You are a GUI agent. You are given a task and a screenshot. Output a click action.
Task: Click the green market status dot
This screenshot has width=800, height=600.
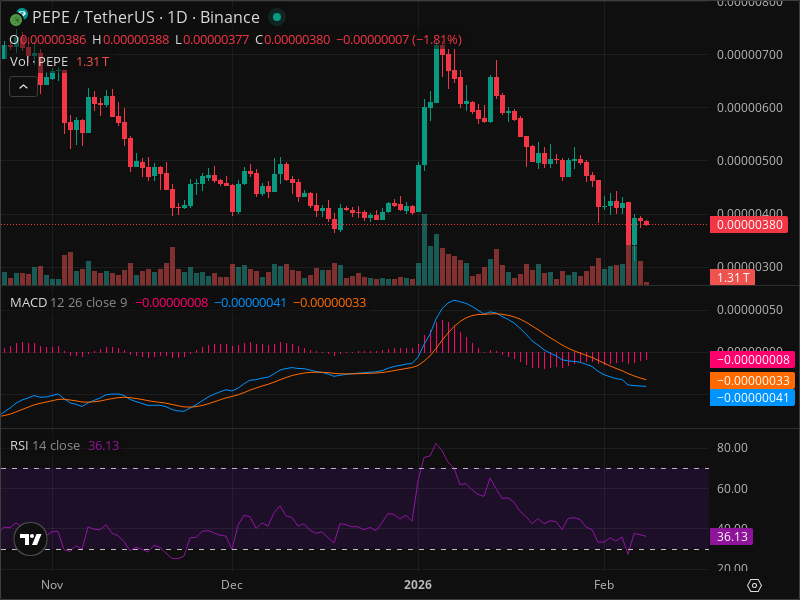coord(277,17)
